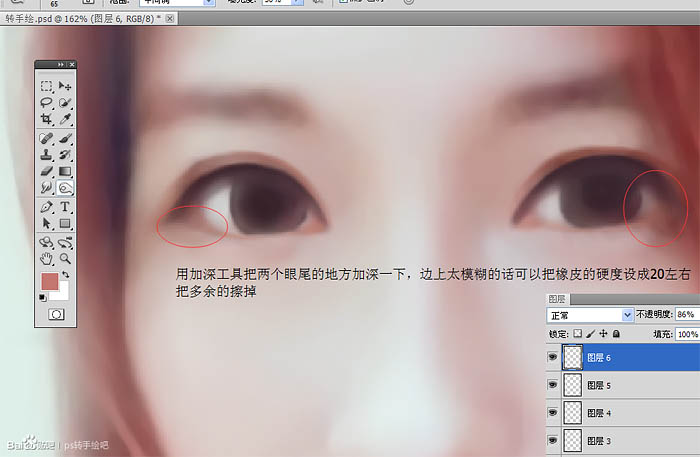Click the 不透明度 opacity field showing 86%
This screenshot has height=457, width=700.
(x=688, y=314)
